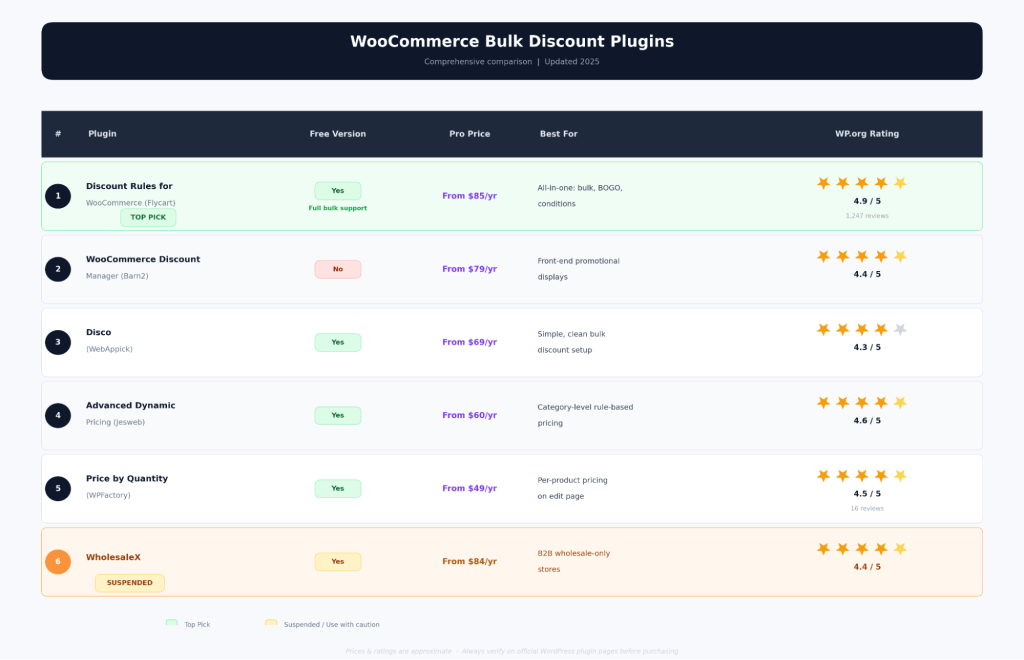Screen dimensions: 1024x660
Task: Click rank badge 2 for WooCommerce Discount Manager
Action: pyautogui.click(x=58, y=269)
